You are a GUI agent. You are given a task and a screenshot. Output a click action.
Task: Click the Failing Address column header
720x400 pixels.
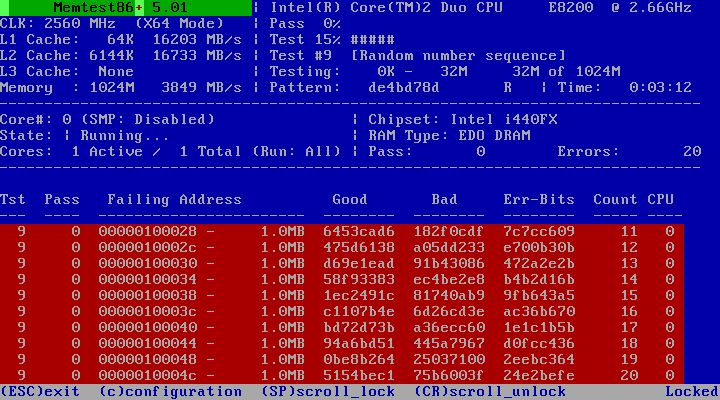click(174, 200)
